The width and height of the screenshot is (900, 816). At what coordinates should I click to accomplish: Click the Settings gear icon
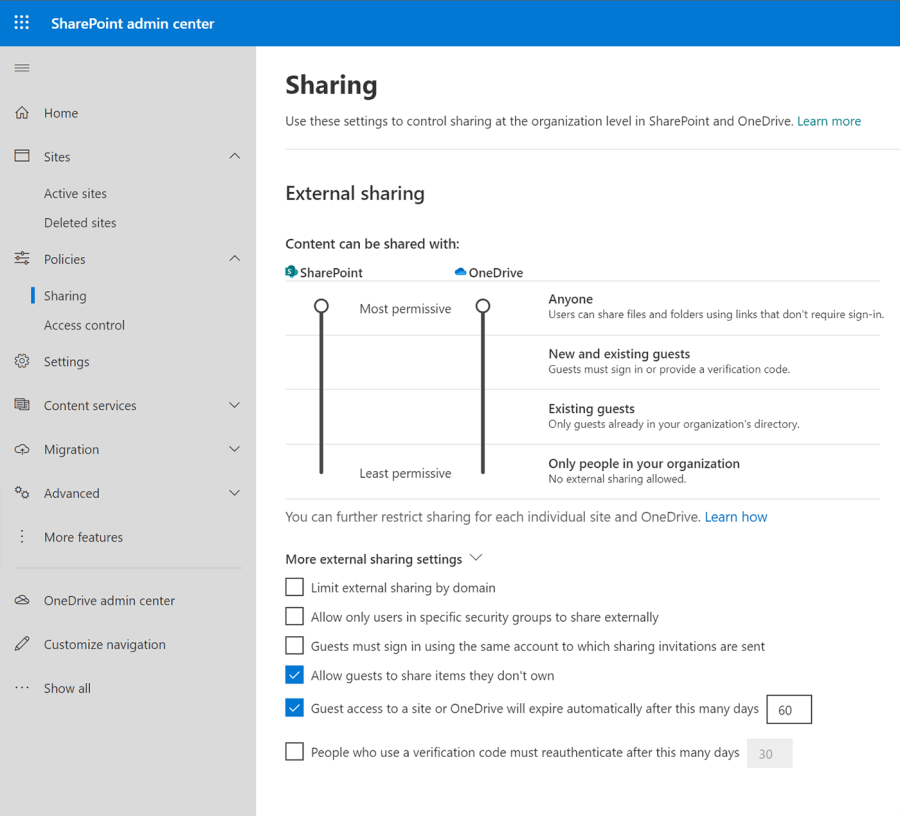22,361
